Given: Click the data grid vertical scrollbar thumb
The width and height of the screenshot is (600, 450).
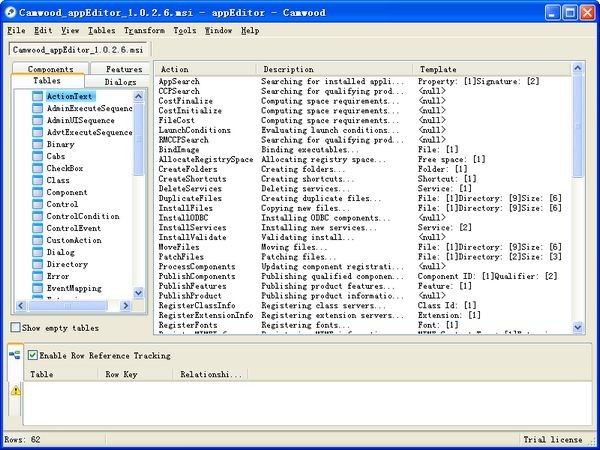Looking at the screenshot, I should (578, 126).
